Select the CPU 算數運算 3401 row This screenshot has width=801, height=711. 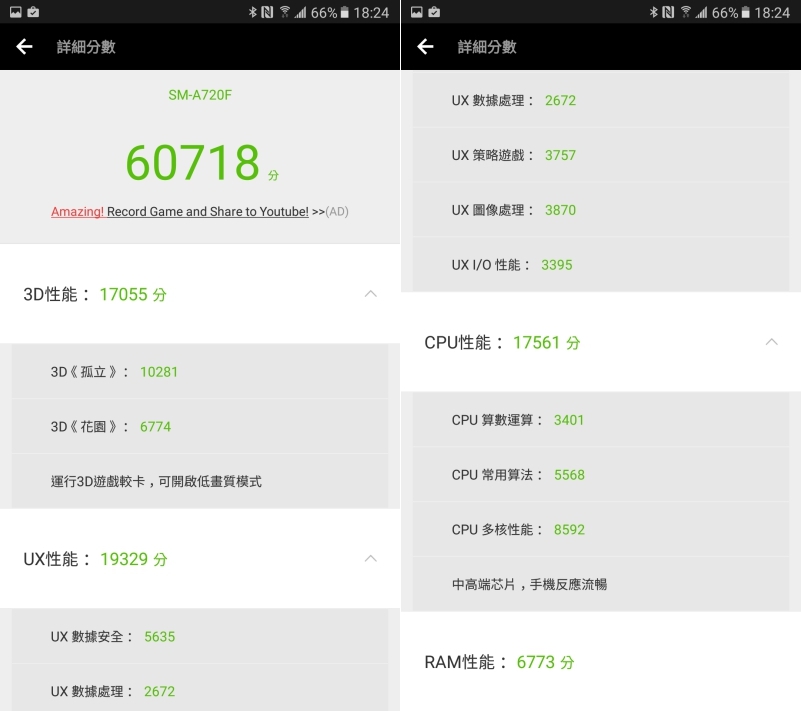click(x=601, y=419)
